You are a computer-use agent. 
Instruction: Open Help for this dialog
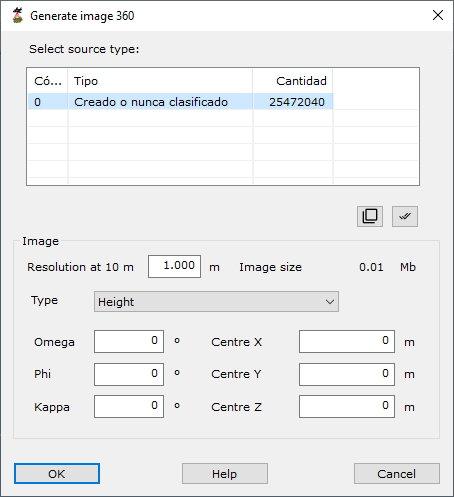pos(225,473)
